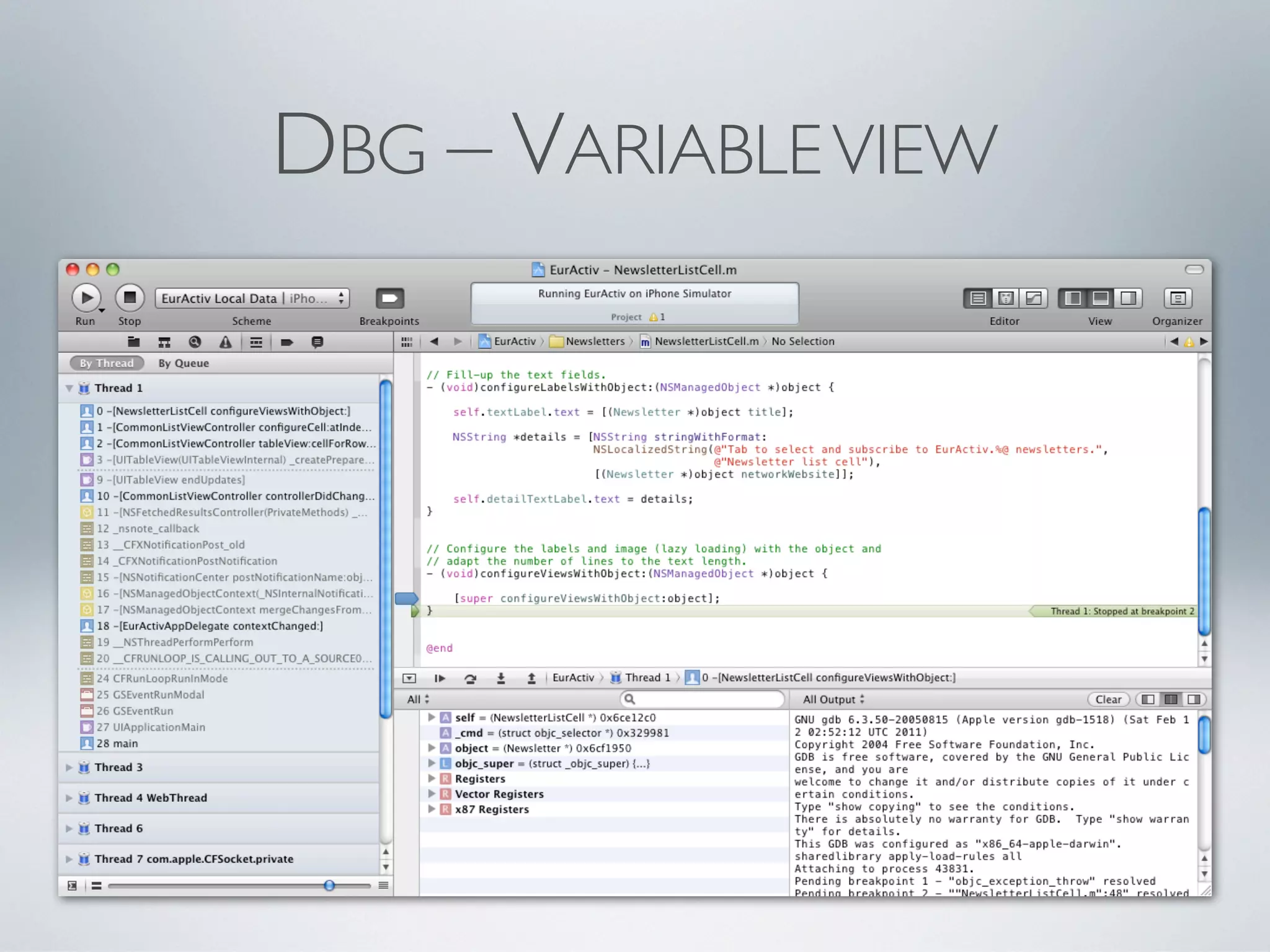
Task: Show only console pane
Action: pyautogui.click(x=1194, y=700)
